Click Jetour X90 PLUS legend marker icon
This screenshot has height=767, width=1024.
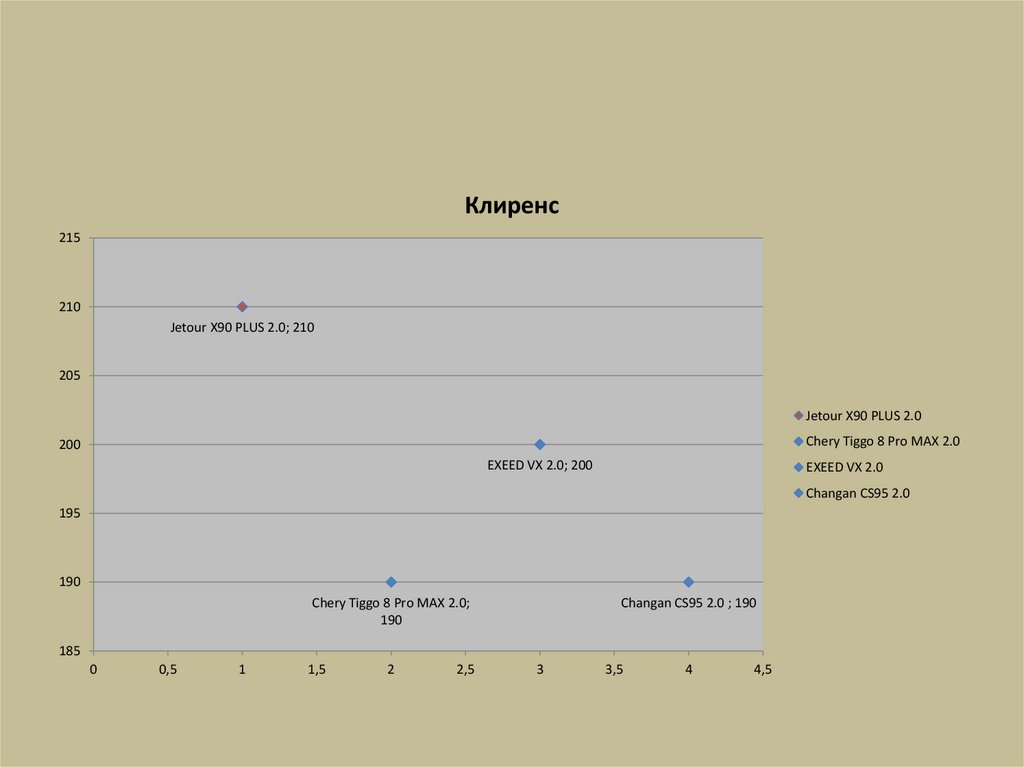coord(798,416)
